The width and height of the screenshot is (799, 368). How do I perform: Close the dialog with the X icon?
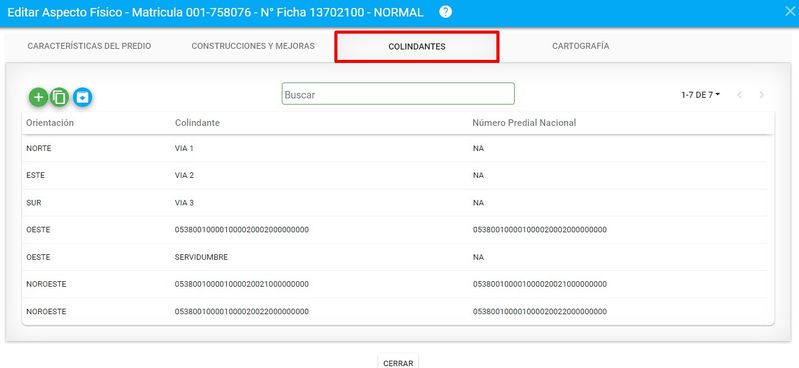pos(789,12)
